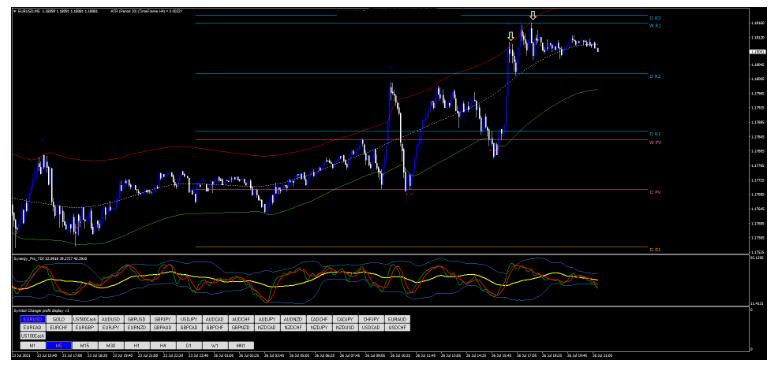Click the down arrow marker above the highest peak
This screenshot has height=370, width=774.
[x=532, y=15]
